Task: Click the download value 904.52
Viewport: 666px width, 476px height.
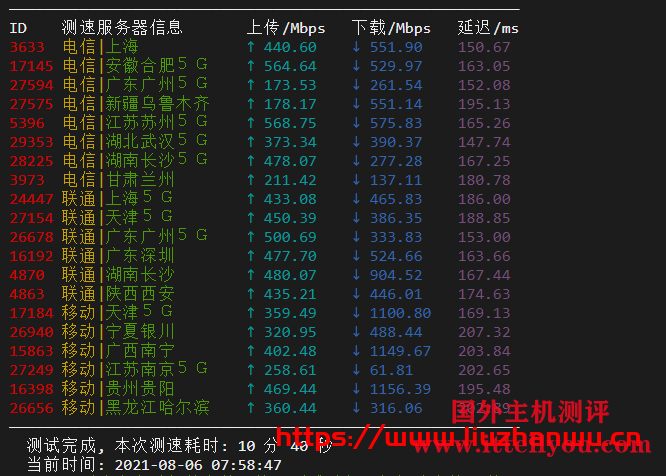Action: [396, 275]
